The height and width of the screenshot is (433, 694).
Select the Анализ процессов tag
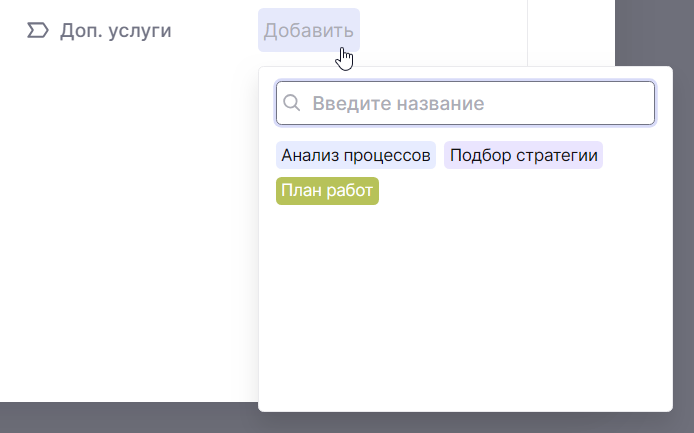pyautogui.click(x=355, y=155)
